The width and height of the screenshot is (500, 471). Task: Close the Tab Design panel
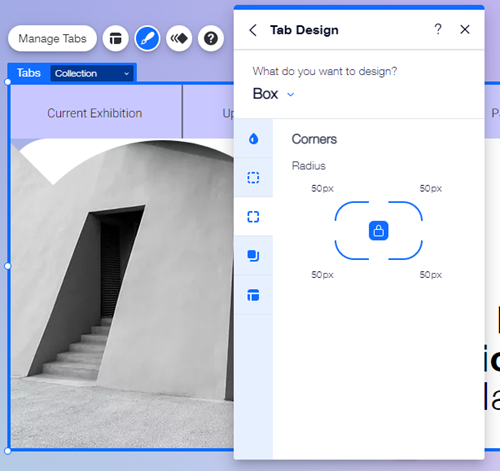tap(465, 29)
